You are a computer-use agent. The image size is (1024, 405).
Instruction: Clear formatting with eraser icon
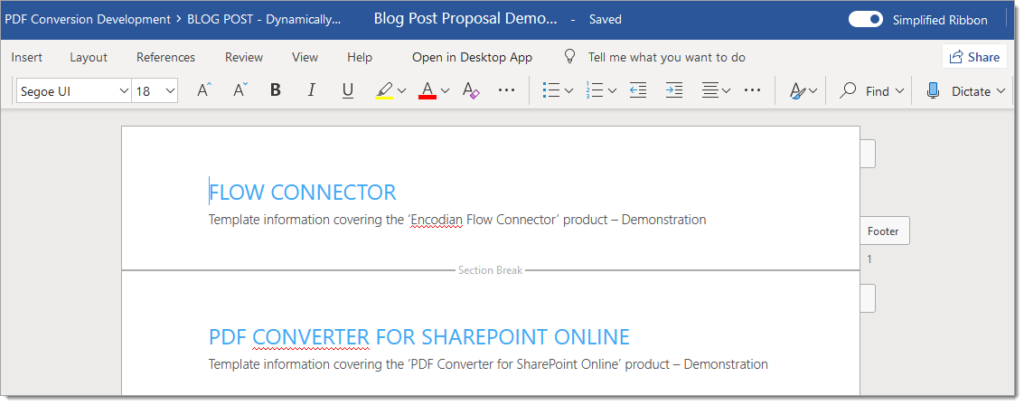[x=471, y=91]
